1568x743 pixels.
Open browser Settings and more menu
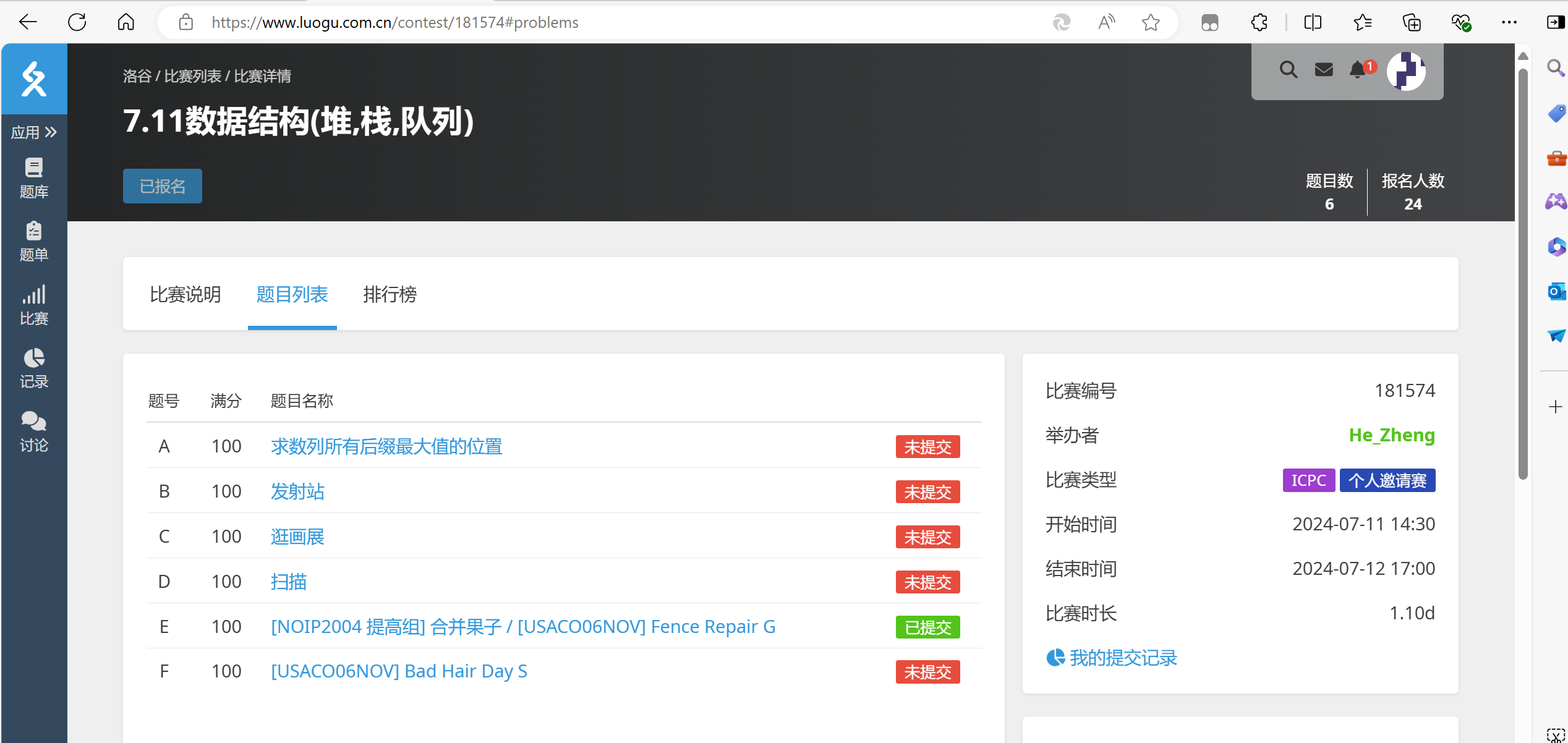pyautogui.click(x=1509, y=23)
